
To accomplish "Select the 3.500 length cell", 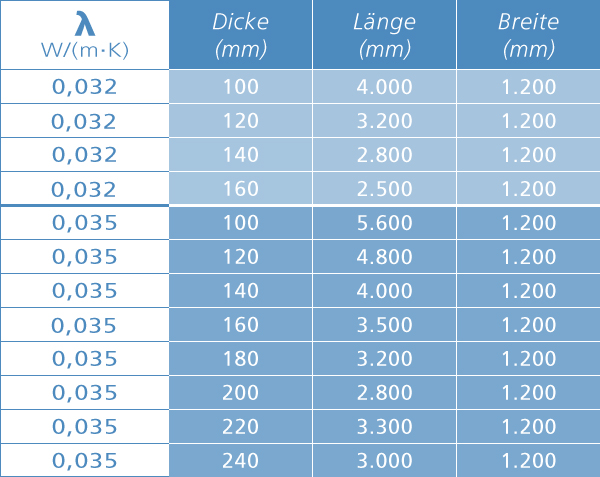I will click(384, 325).
